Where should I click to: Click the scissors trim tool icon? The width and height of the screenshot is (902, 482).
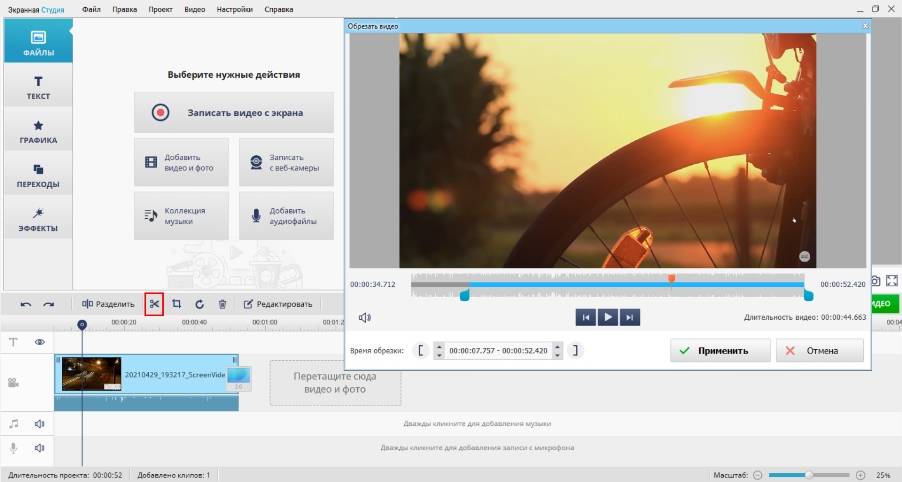click(x=153, y=304)
